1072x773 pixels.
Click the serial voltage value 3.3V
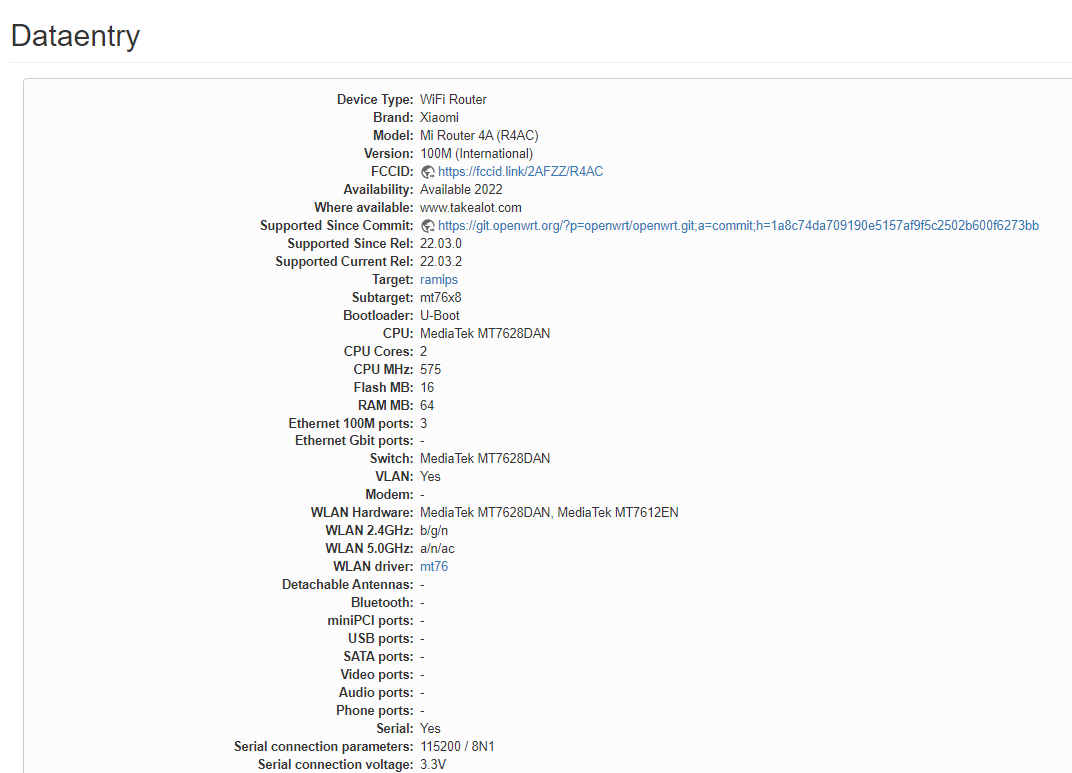click(x=433, y=765)
